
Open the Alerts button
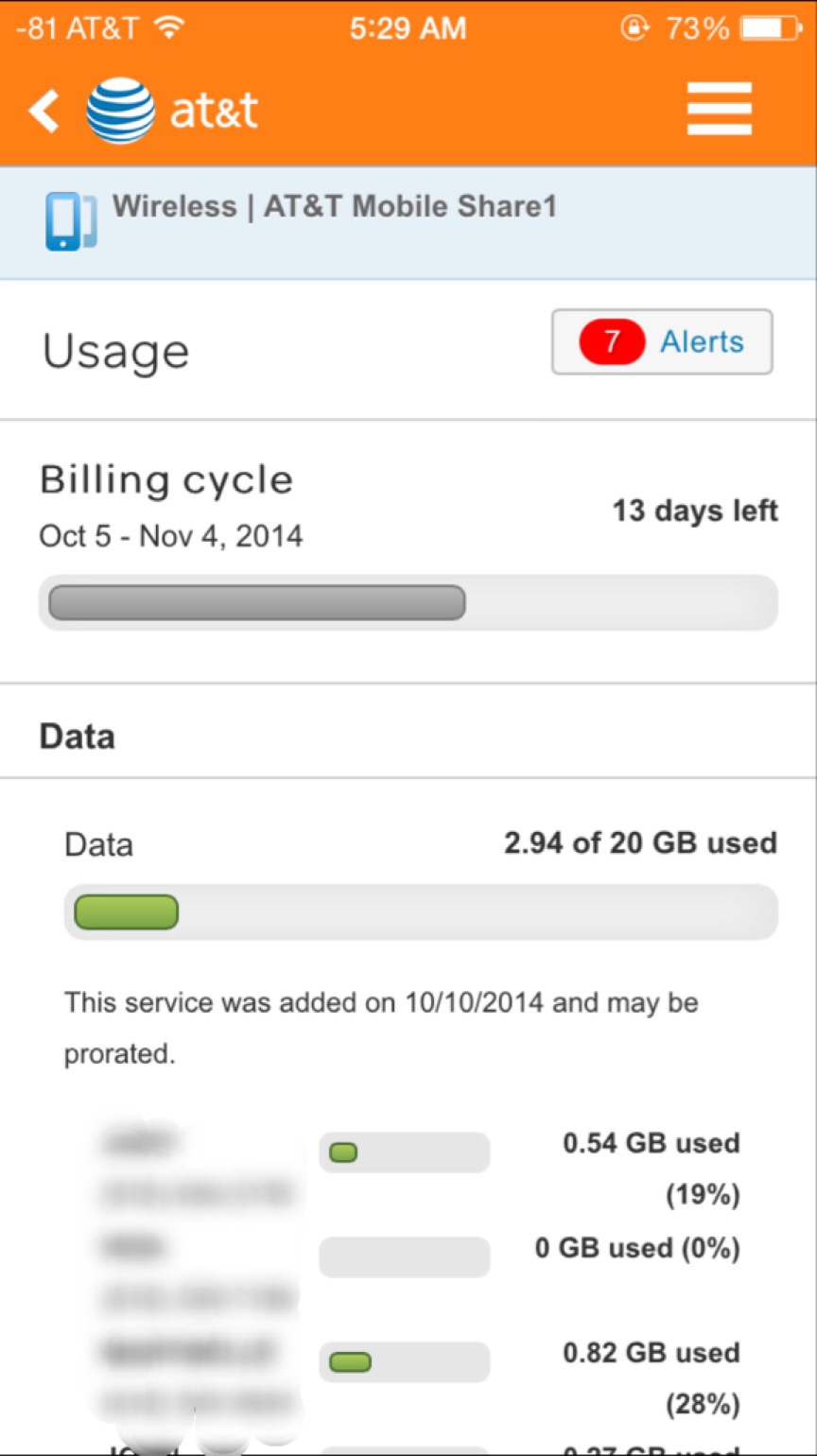662,341
